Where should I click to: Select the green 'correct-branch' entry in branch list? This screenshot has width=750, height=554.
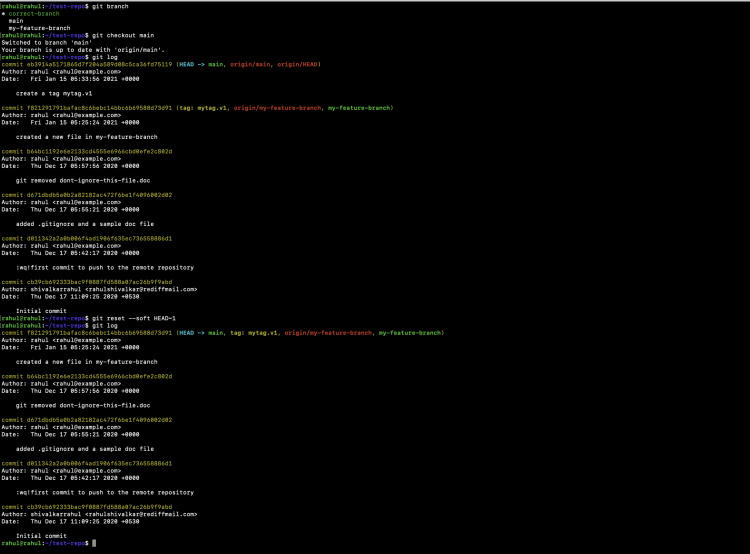[x=34, y=13]
